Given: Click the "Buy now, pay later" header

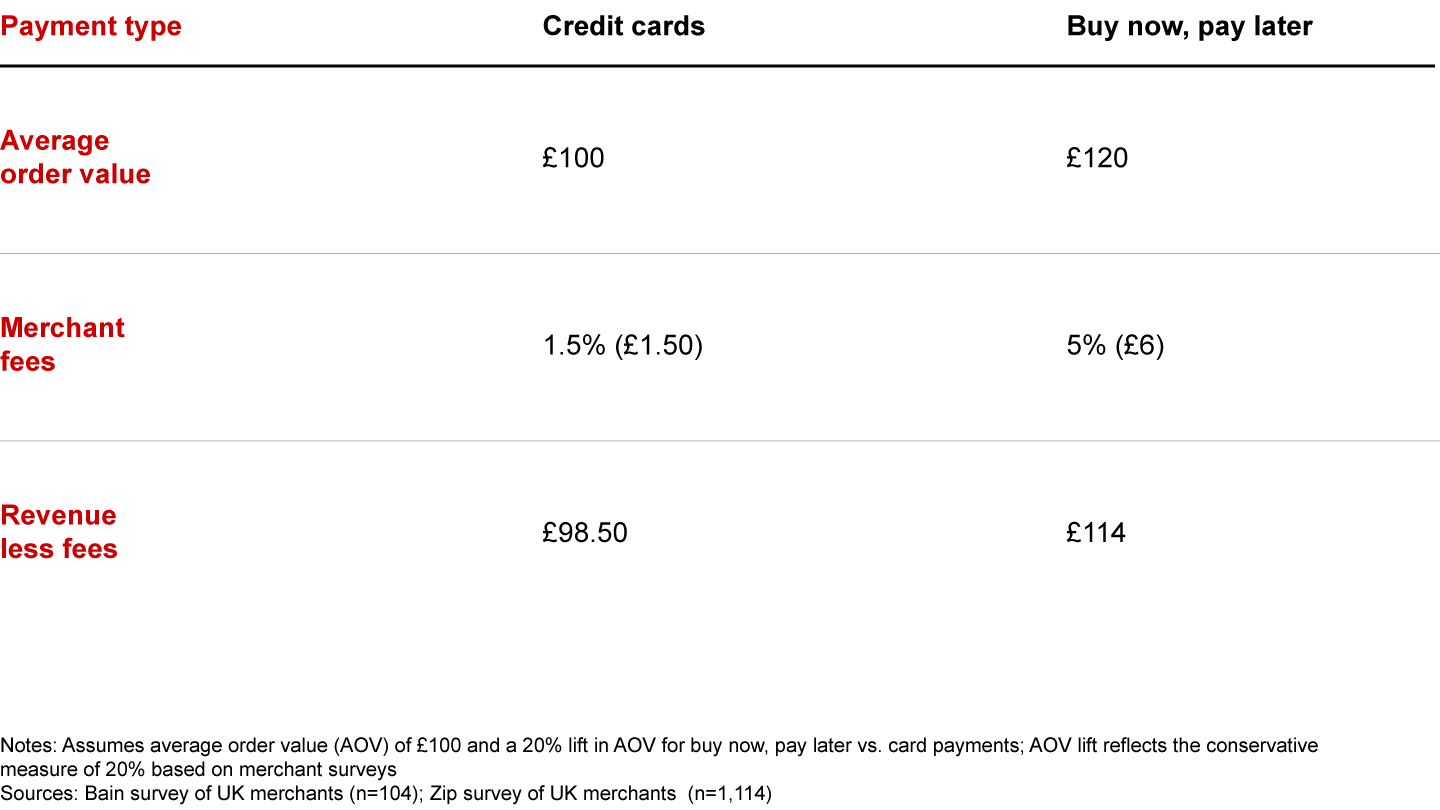Looking at the screenshot, I should [1189, 26].
